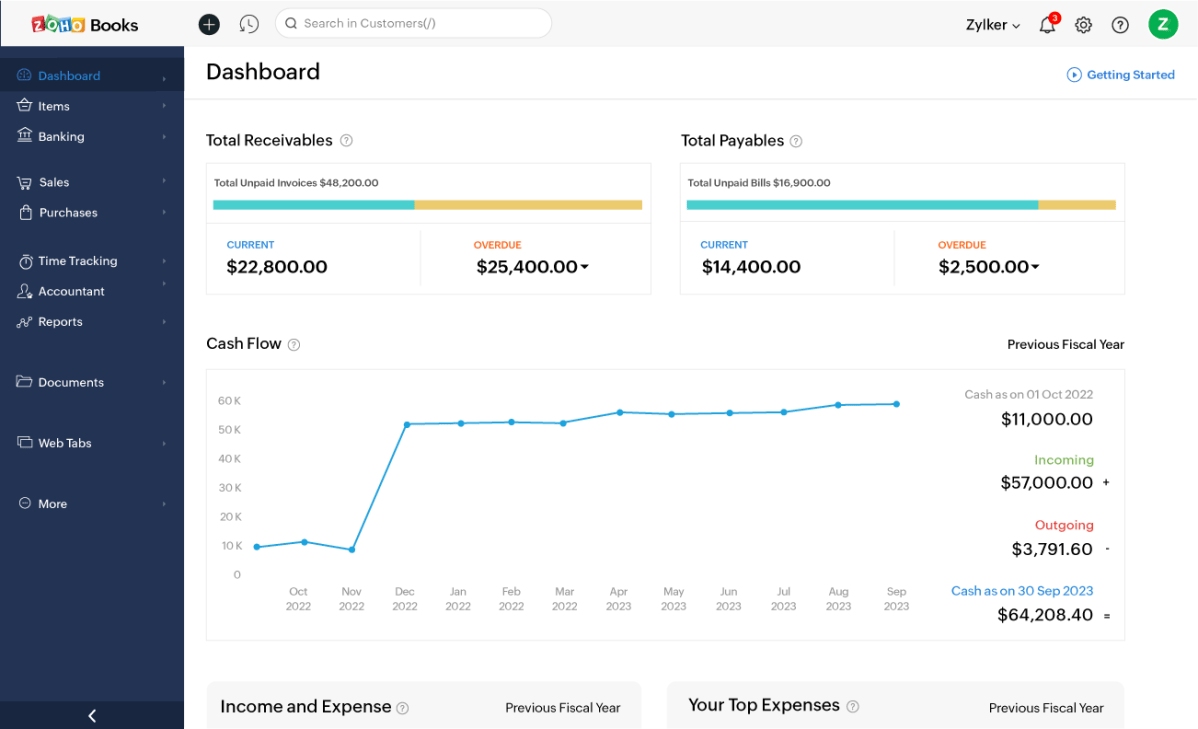Click the Total Receivables progress bar
The width and height of the screenshot is (1198, 729).
tap(428, 204)
